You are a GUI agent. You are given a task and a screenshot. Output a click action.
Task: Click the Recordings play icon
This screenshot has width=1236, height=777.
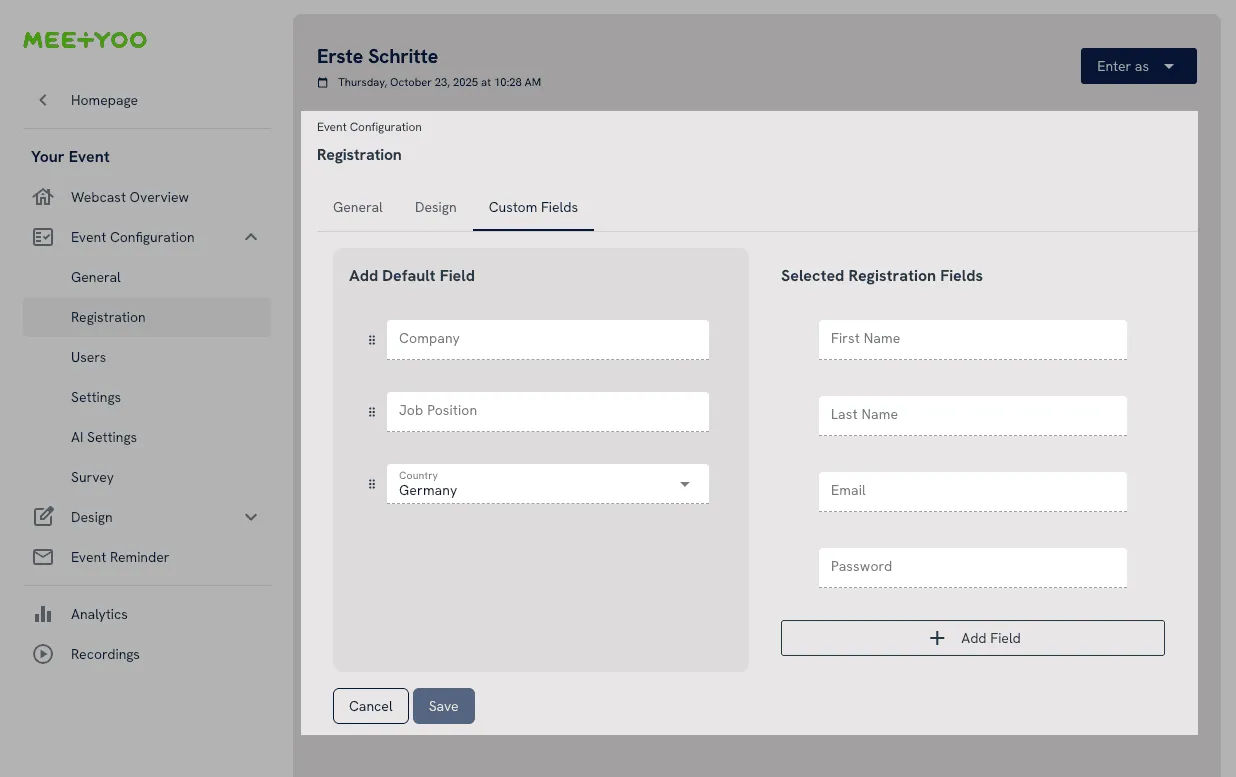point(44,654)
